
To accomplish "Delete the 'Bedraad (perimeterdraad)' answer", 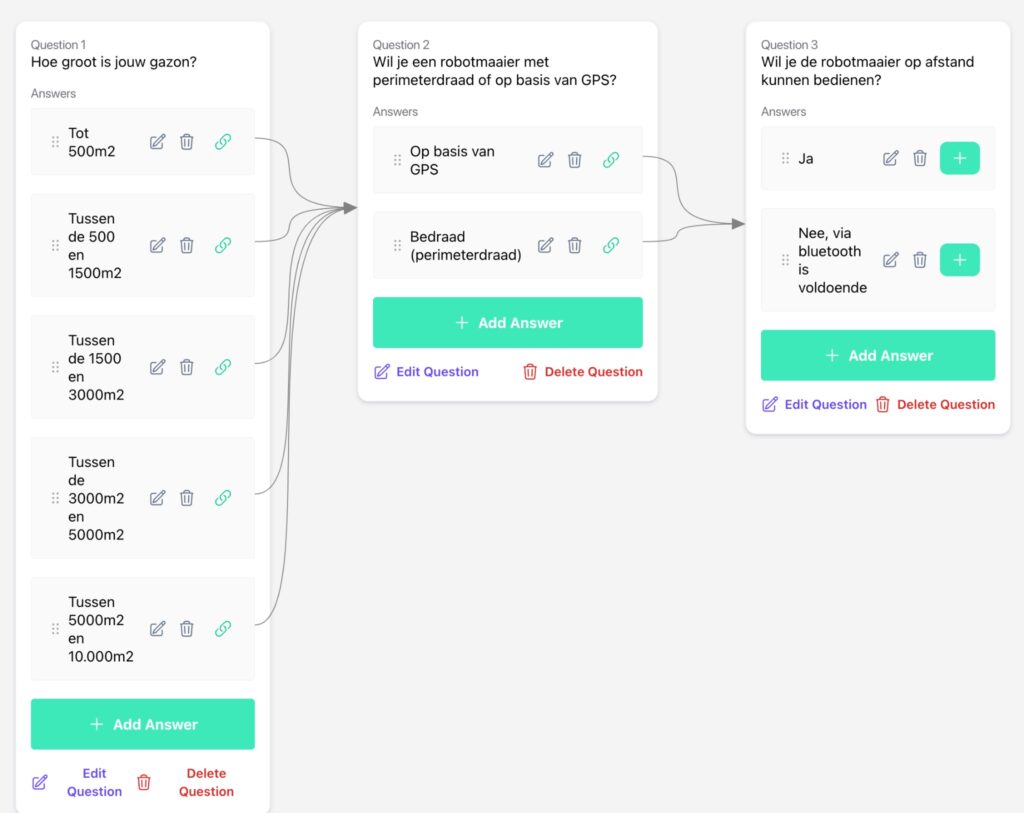I will coord(575,246).
